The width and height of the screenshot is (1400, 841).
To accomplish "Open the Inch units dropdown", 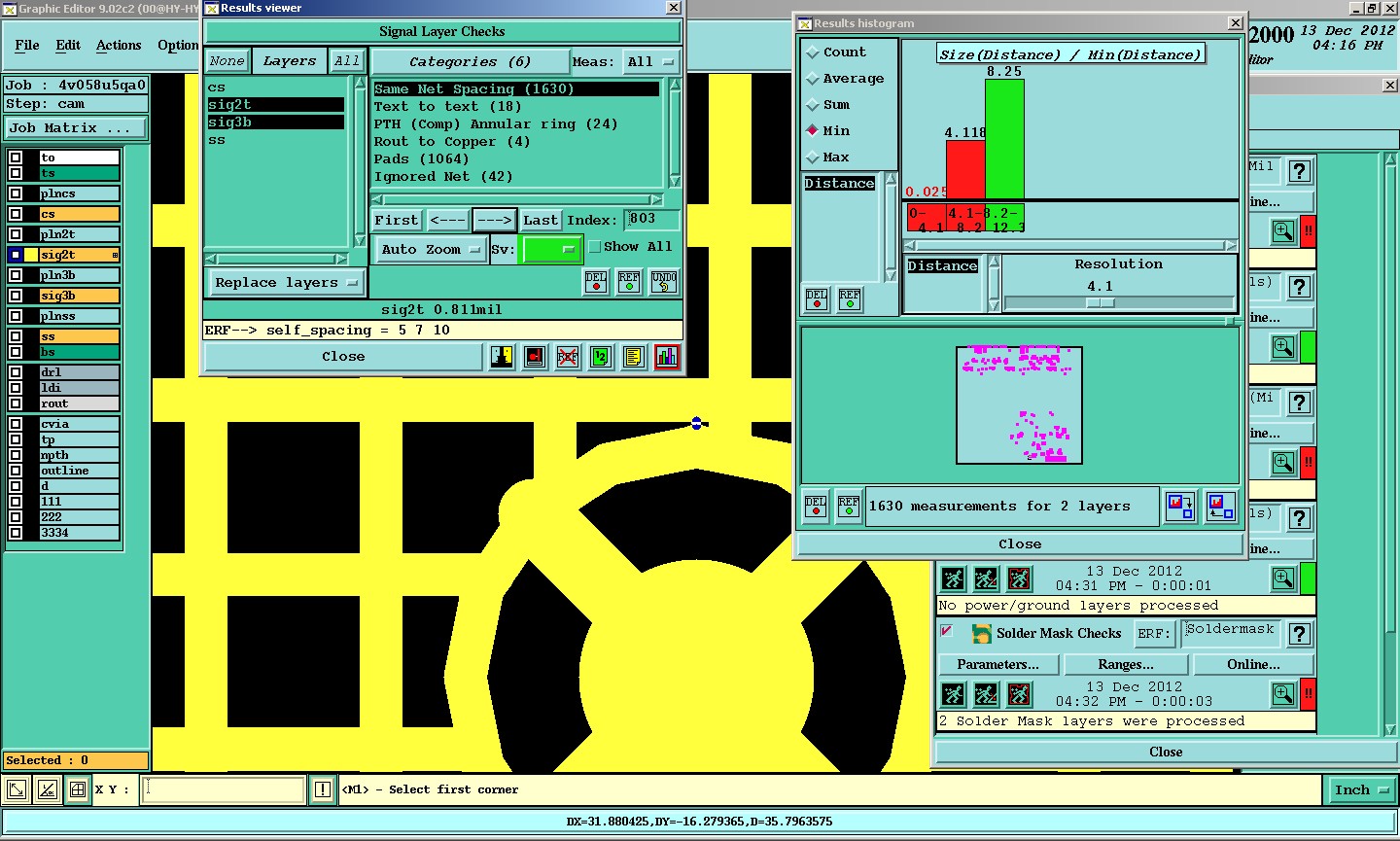I will coord(1361,790).
